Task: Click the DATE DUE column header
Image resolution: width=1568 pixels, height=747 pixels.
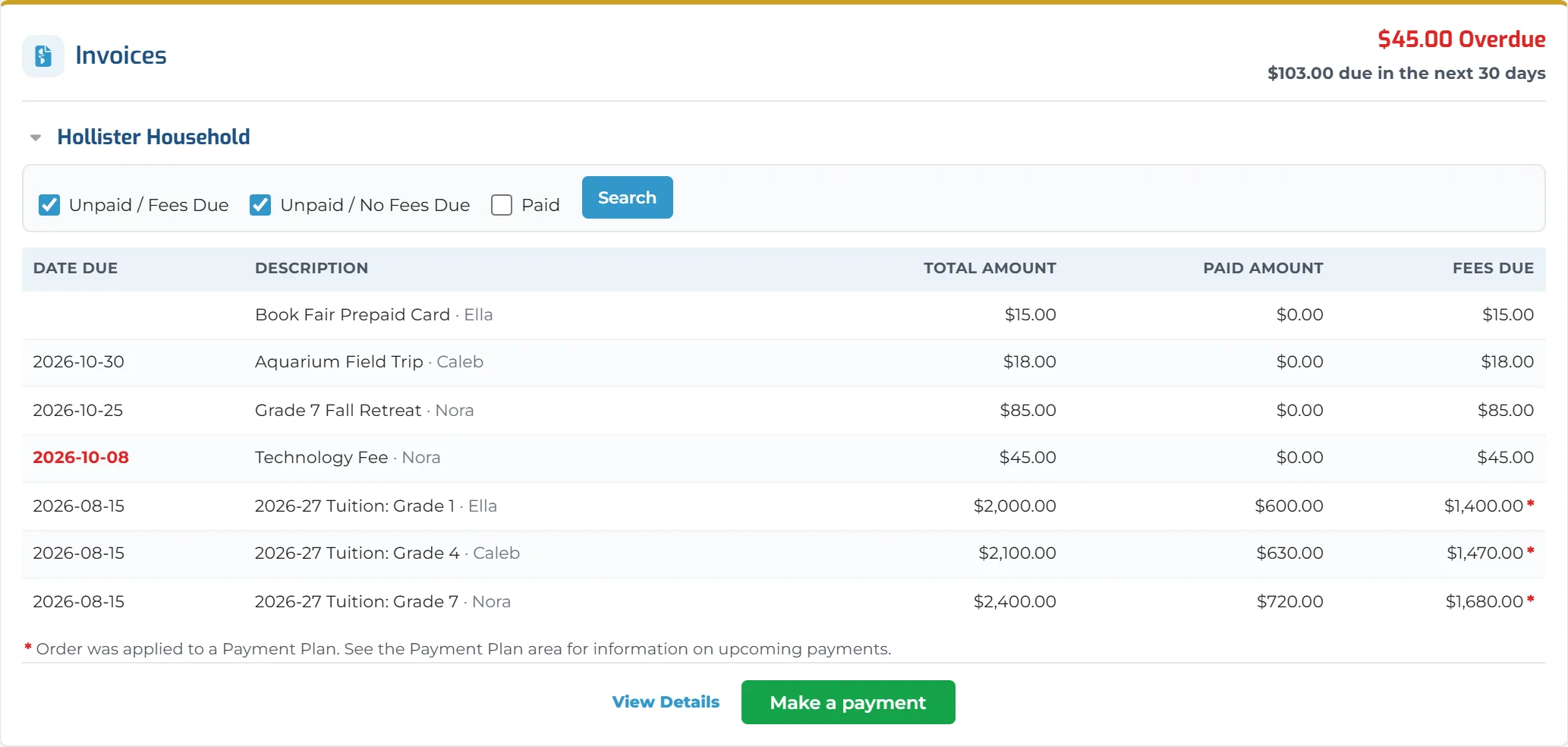Action: pos(75,268)
